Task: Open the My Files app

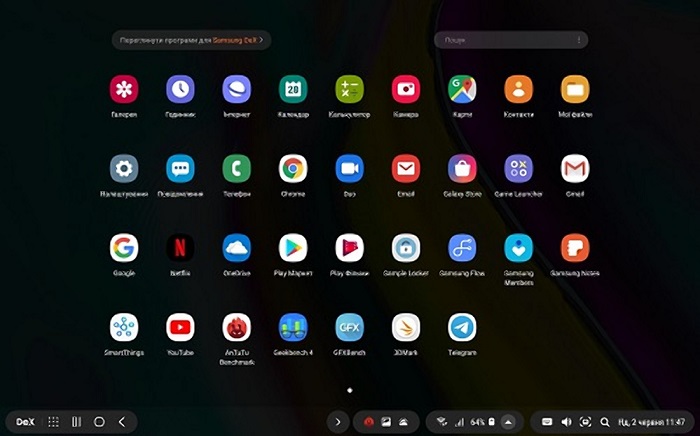Action: pos(575,89)
